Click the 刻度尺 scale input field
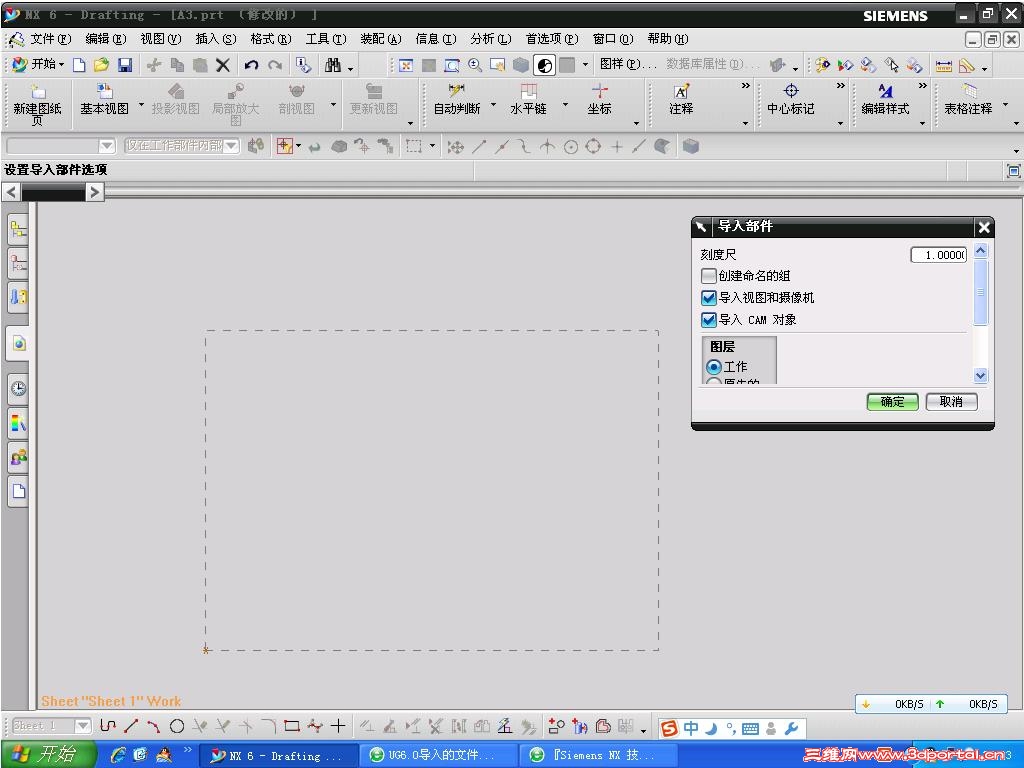The width and height of the screenshot is (1024, 768). click(x=938, y=255)
